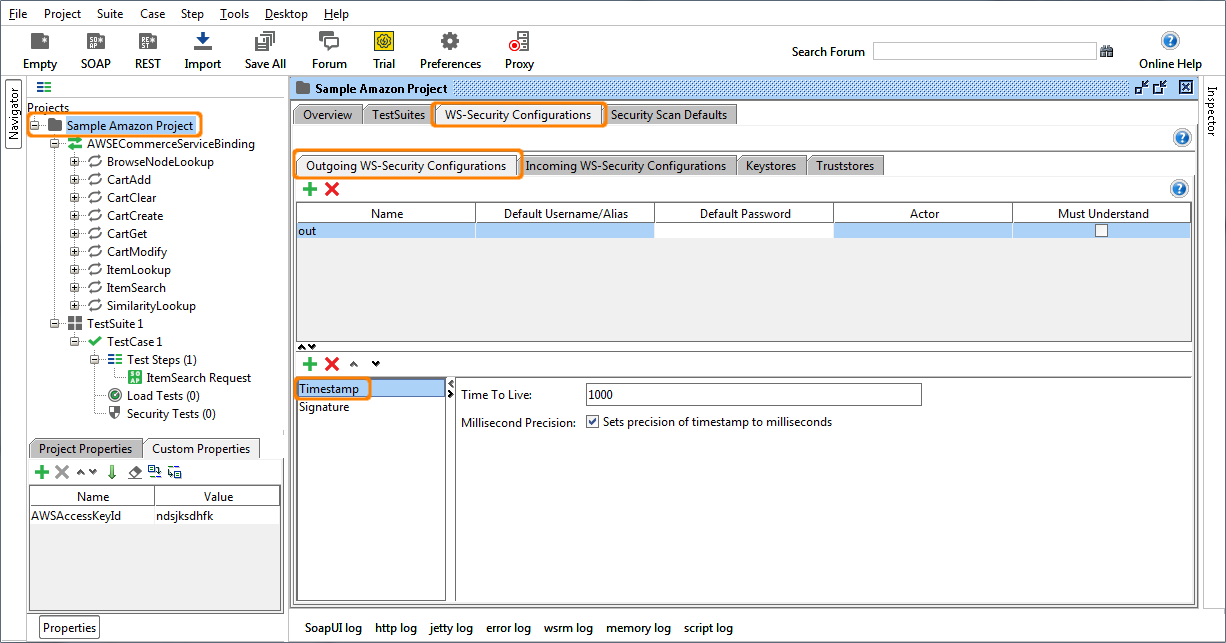Image resolution: width=1226 pixels, height=643 pixels.
Task: Select Load Tests (0) node
Action: [x=162, y=396]
